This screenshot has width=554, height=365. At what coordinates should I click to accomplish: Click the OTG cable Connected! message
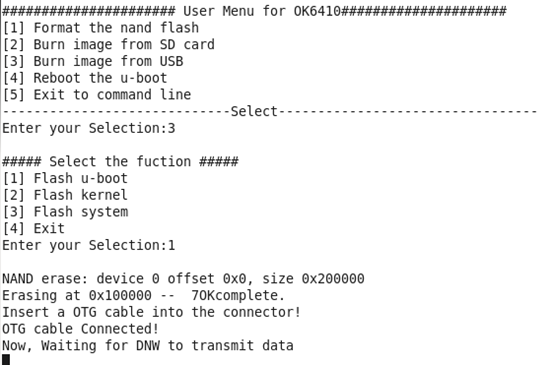coord(80,329)
